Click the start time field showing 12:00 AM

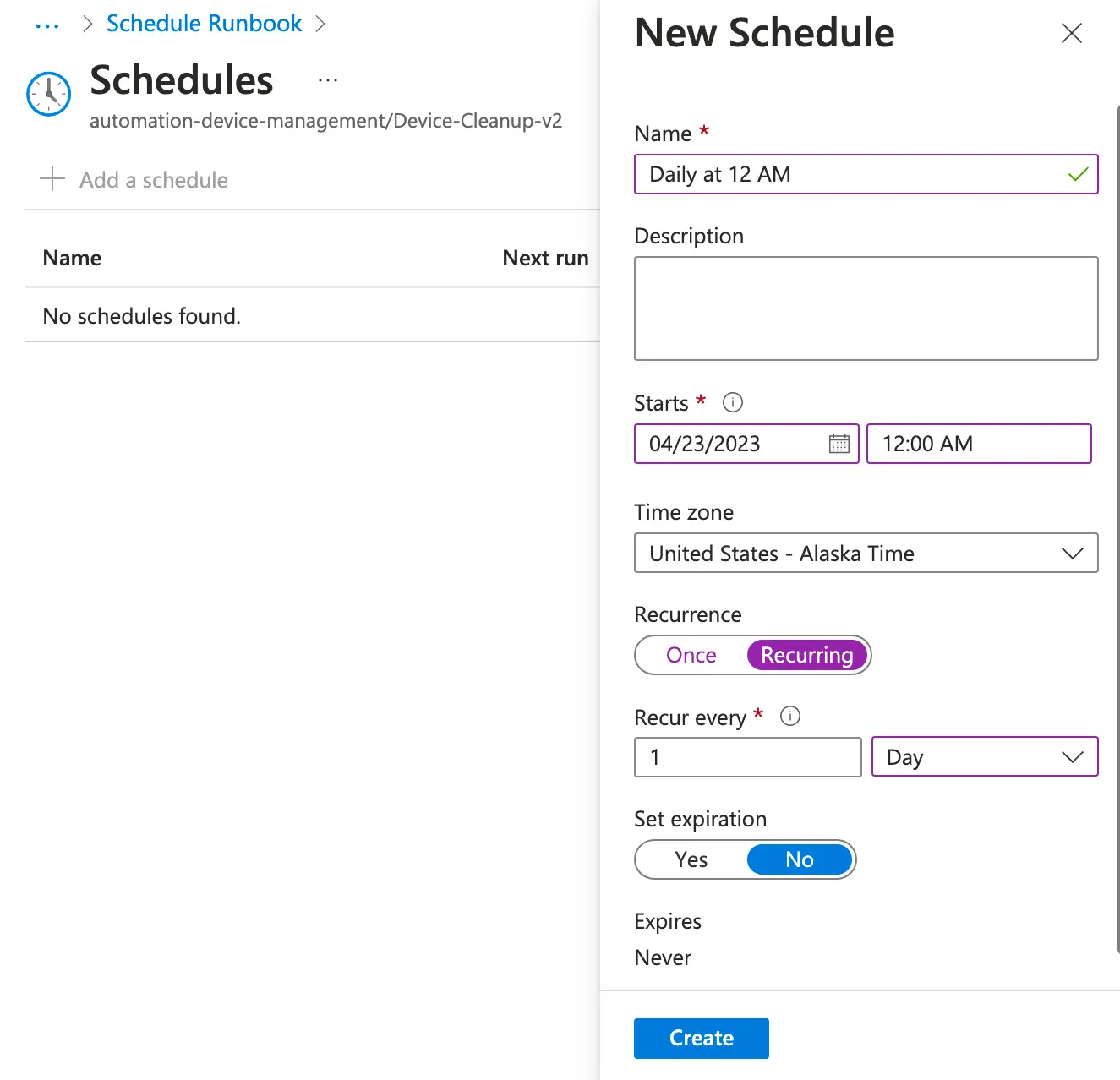coord(978,444)
